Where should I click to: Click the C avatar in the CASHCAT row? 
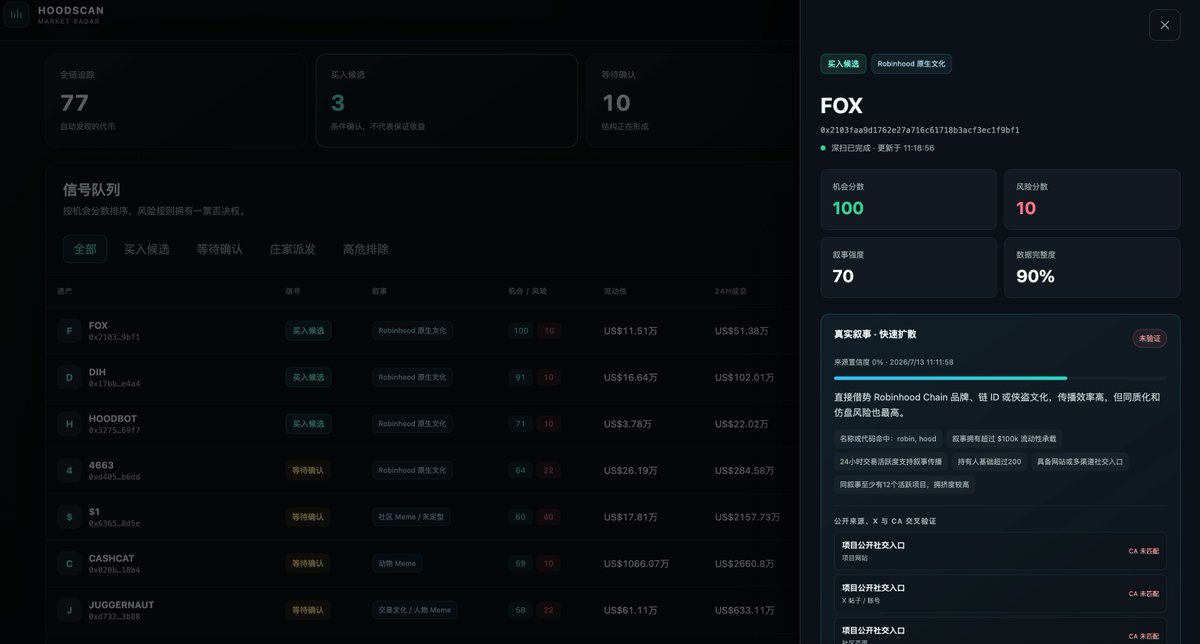[69, 563]
